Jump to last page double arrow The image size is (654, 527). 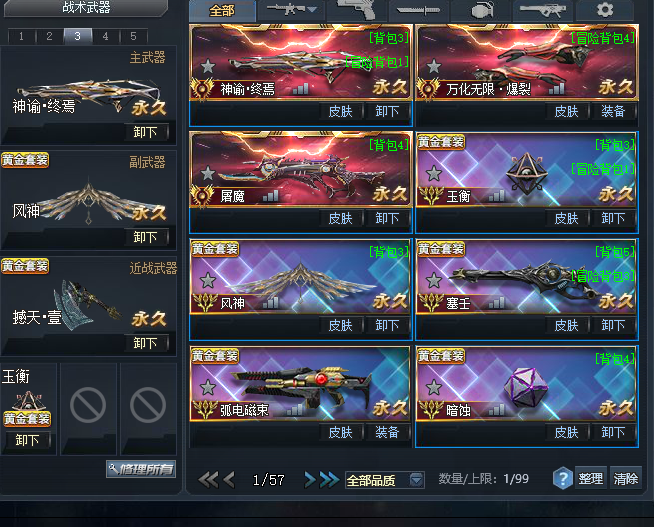pos(330,480)
